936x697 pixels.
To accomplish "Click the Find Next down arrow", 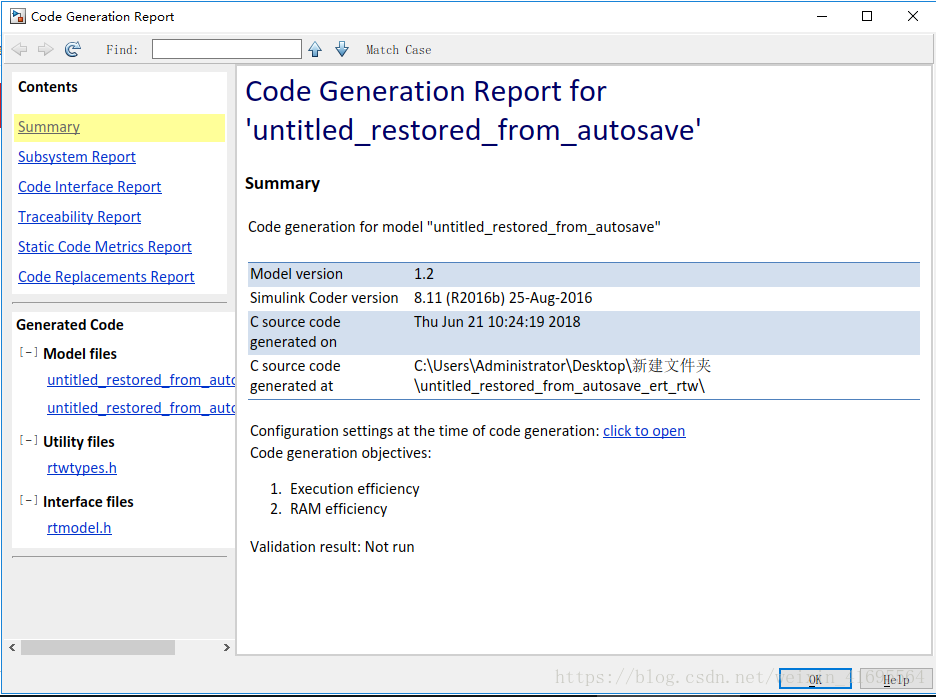I will (342, 49).
